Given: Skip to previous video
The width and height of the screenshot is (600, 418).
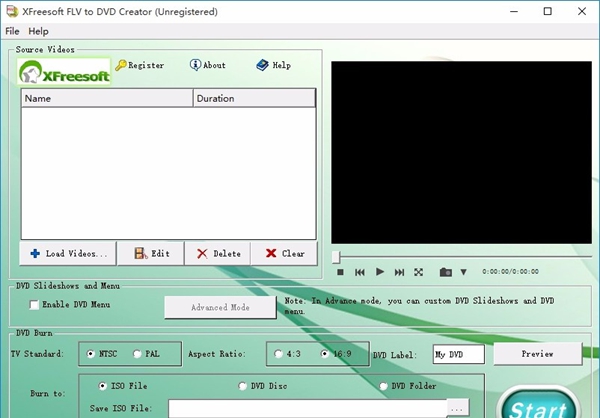Looking at the screenshot, I should pos(360,272).
